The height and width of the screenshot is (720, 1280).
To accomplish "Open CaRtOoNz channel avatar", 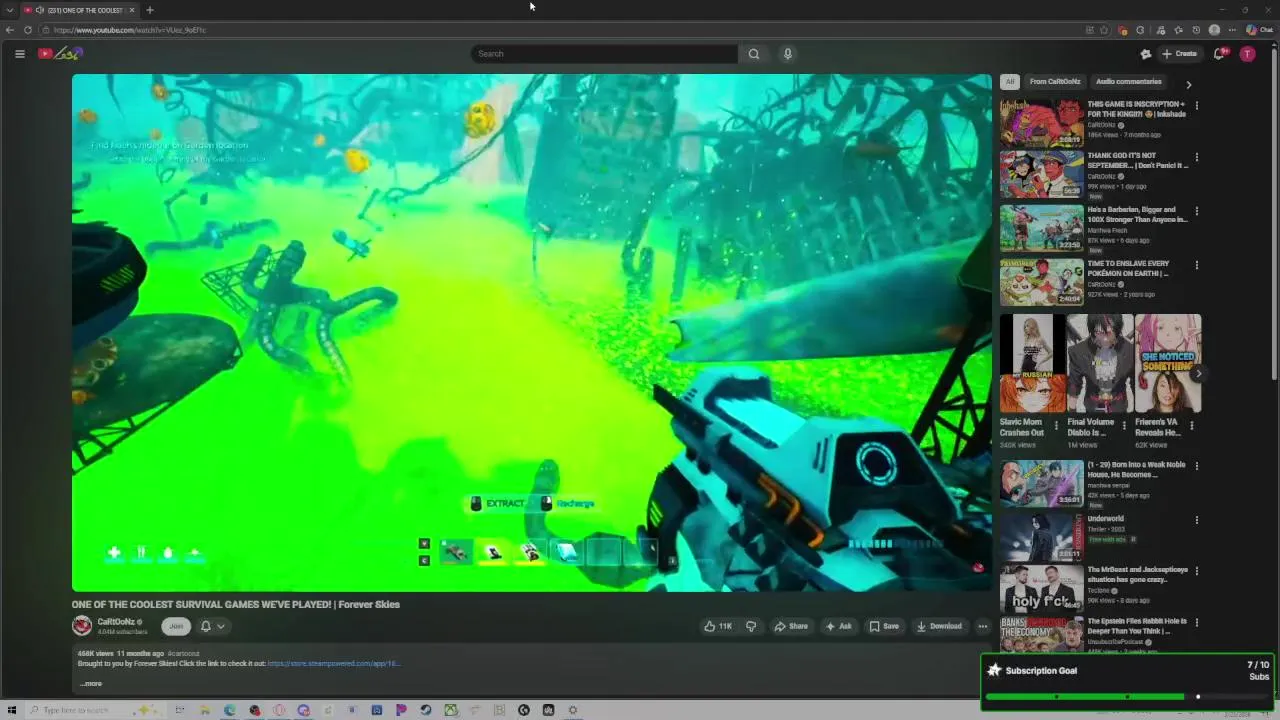I will click(x=82, y=626).
